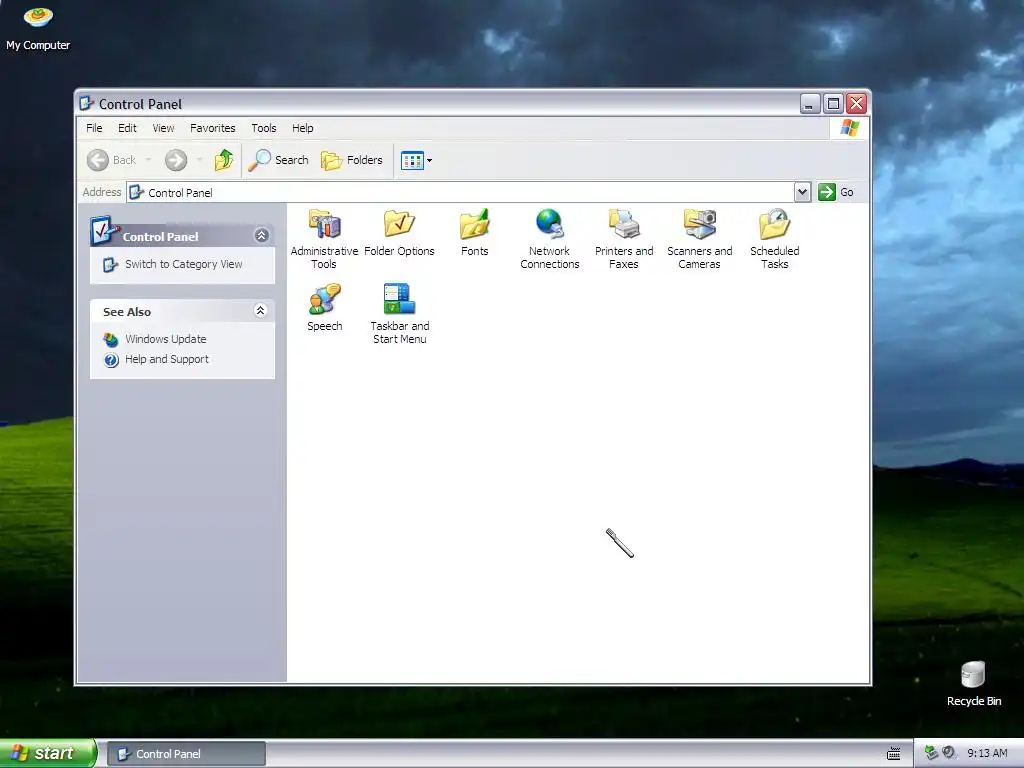1024x768 pixels.
Task: Click the taskbar clock showing 9:13 AM
Action: 987,754
